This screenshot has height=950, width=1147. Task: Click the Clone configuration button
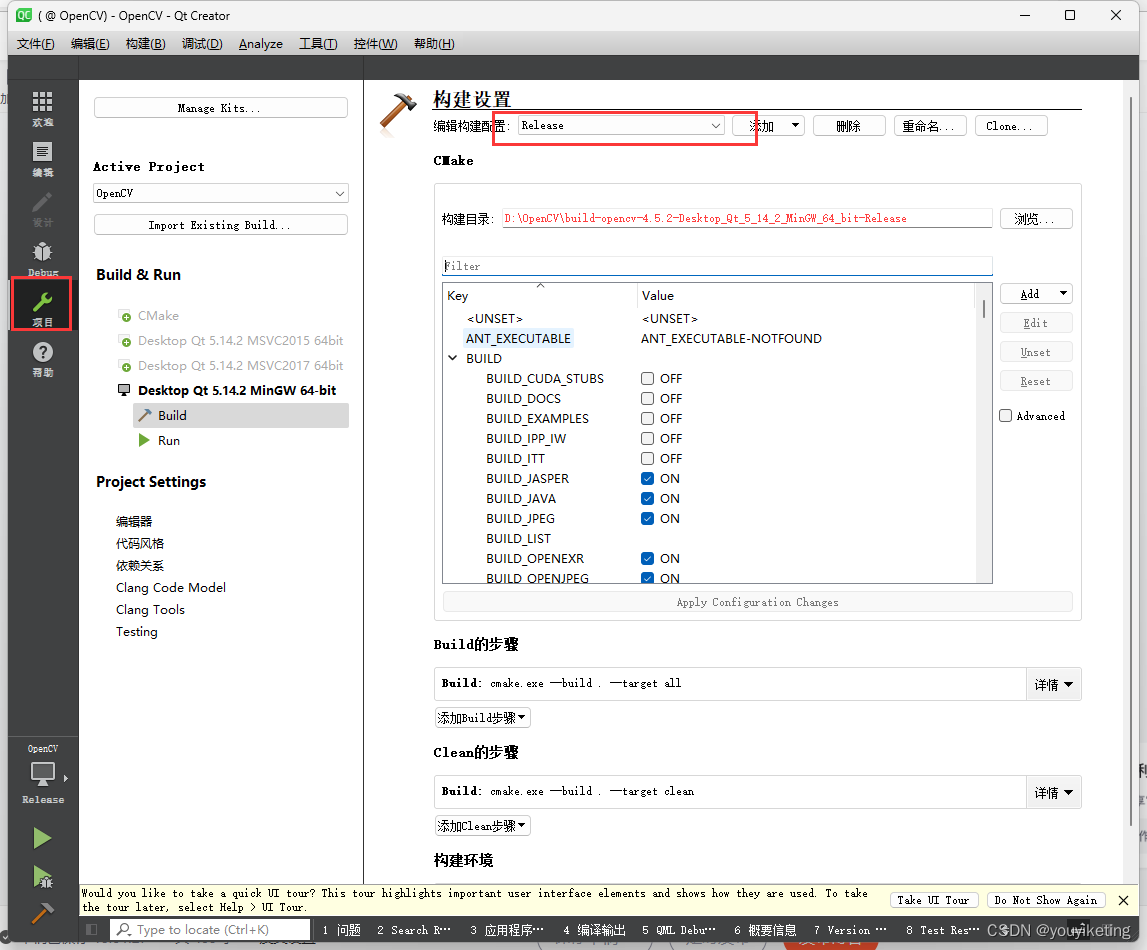(x=1011, y=126)
